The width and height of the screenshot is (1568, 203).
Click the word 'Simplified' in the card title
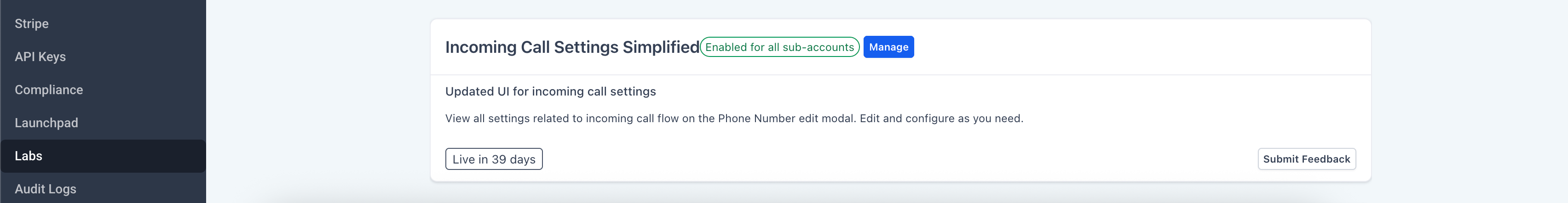661,47
